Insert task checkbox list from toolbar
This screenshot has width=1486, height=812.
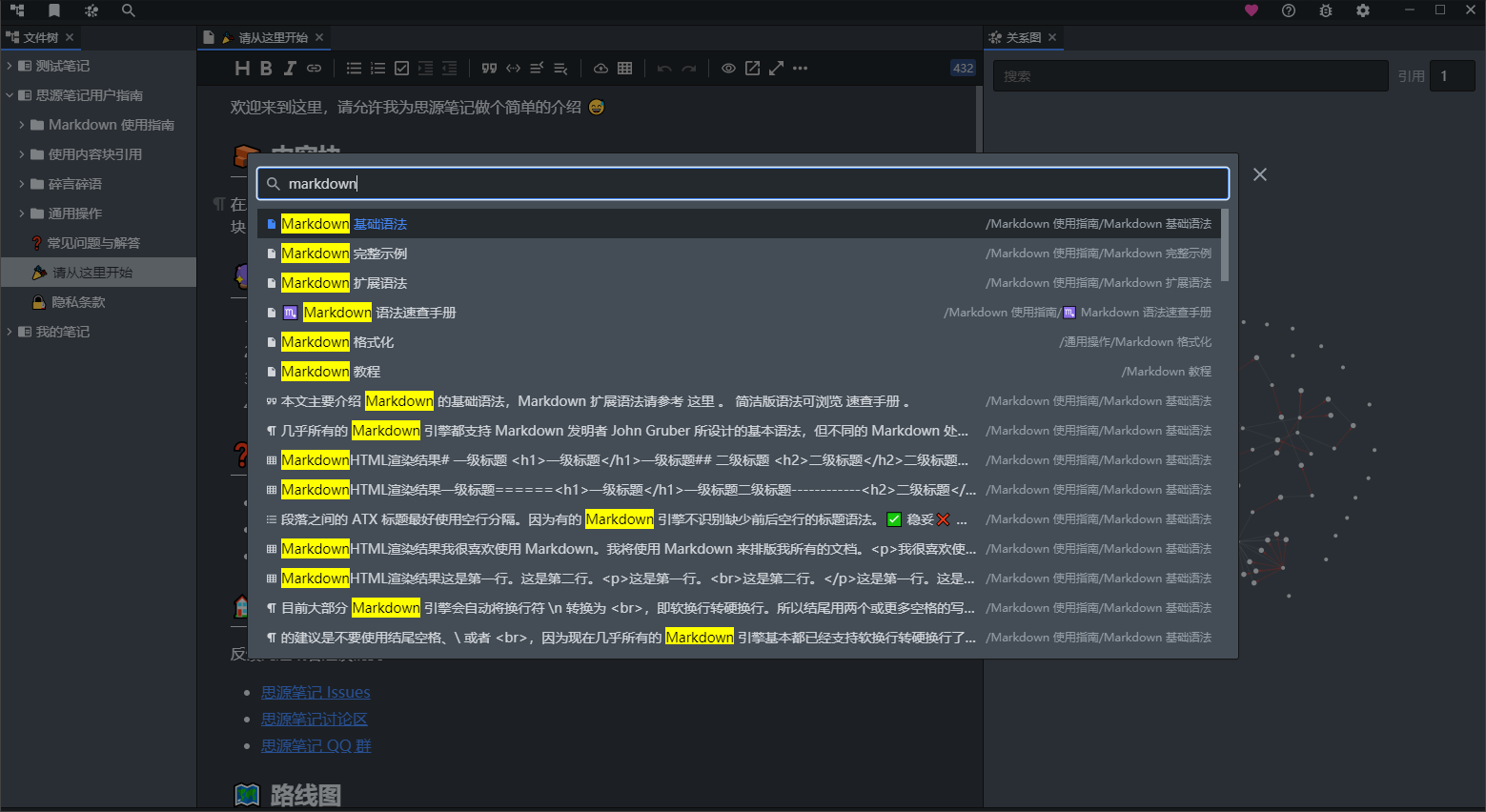[401, 68]
